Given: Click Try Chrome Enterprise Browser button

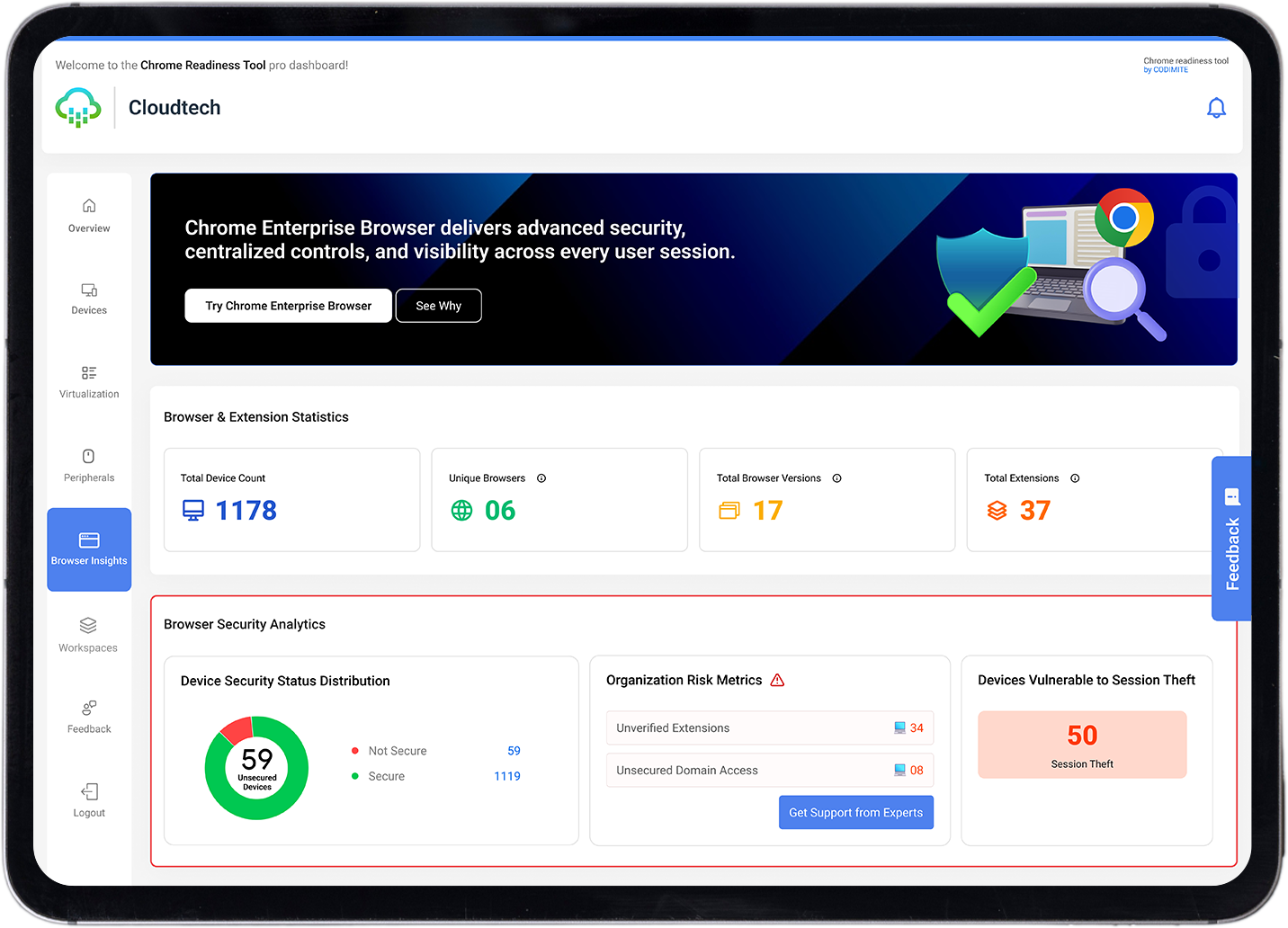Looking at the screenshot, I should tap(288, 306).
